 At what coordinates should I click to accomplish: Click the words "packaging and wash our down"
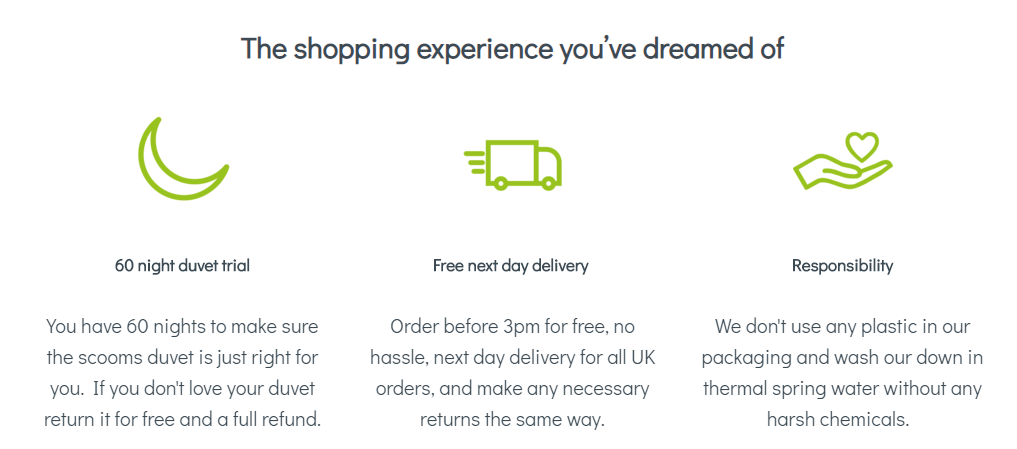826,357
